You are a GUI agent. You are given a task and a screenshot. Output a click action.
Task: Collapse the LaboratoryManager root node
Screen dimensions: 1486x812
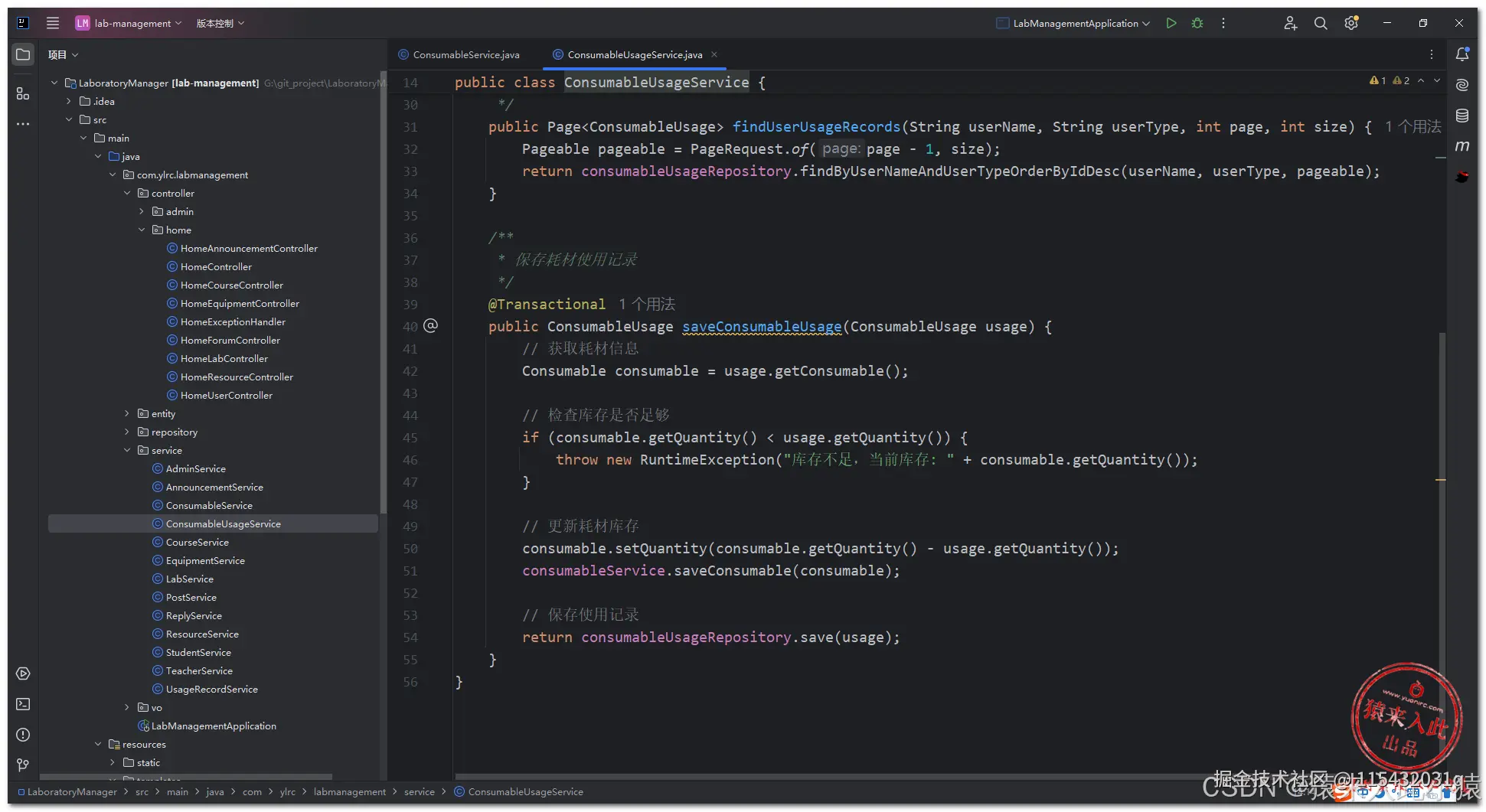tap(54, 83)
